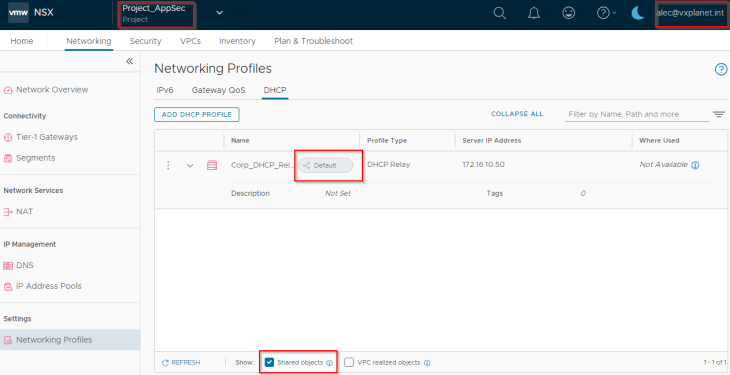This screenshot has width=730, height=375.
Task: Open the alec@vxplanet.int user menu
Action: [691, 13]
